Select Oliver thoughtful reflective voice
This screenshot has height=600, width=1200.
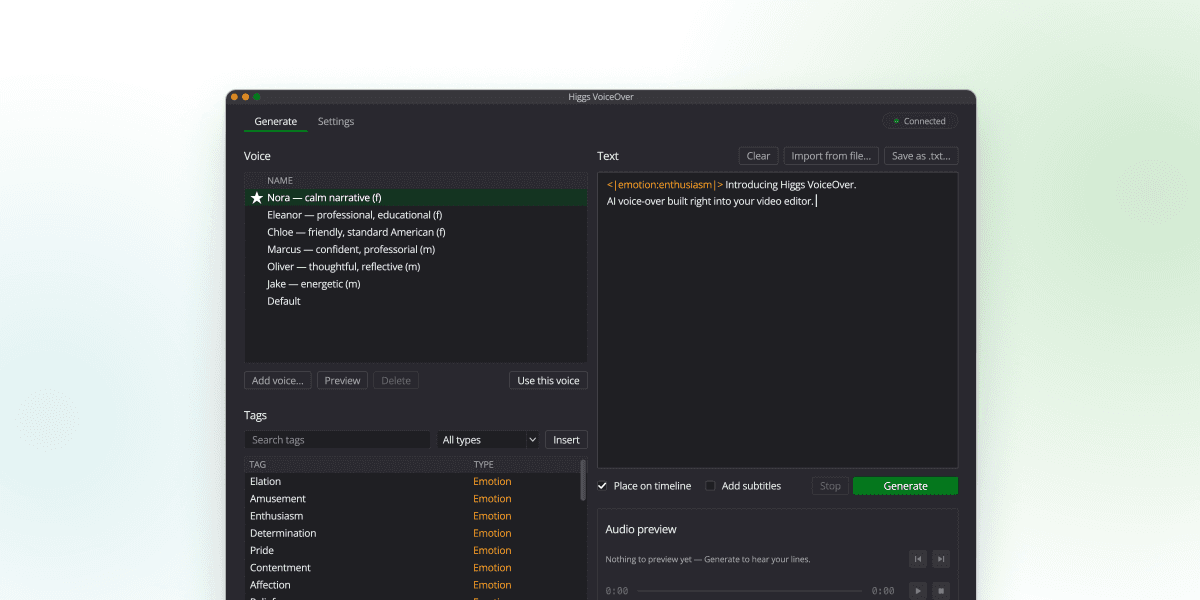click(x=416, y=267)
